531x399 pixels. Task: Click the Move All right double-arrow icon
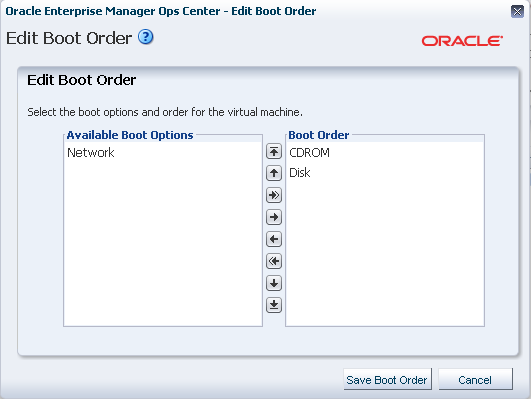coord(274,195)
